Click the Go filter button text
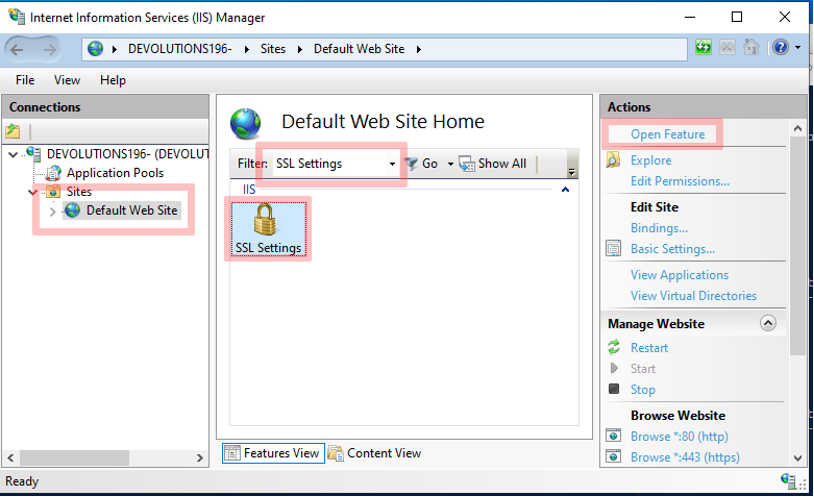814x497 pixels. [429, 164]
